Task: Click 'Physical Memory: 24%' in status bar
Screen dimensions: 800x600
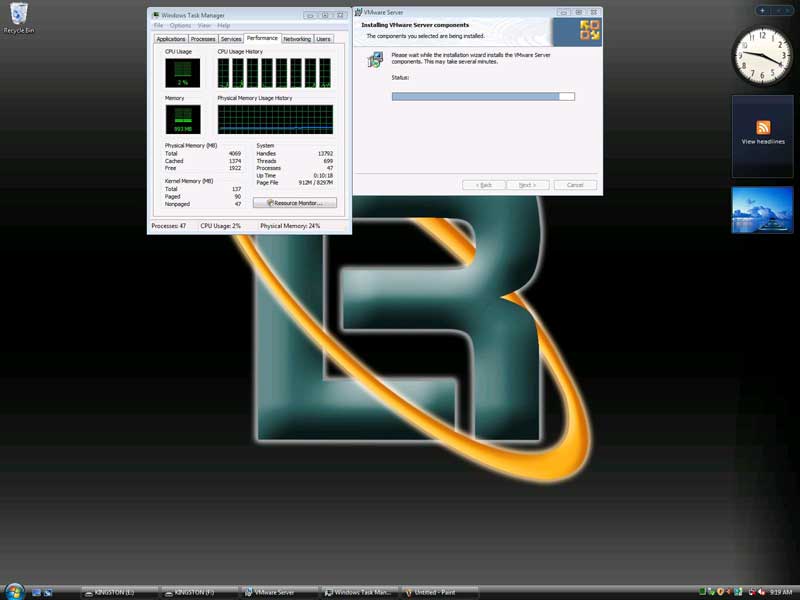Action: 290,226
